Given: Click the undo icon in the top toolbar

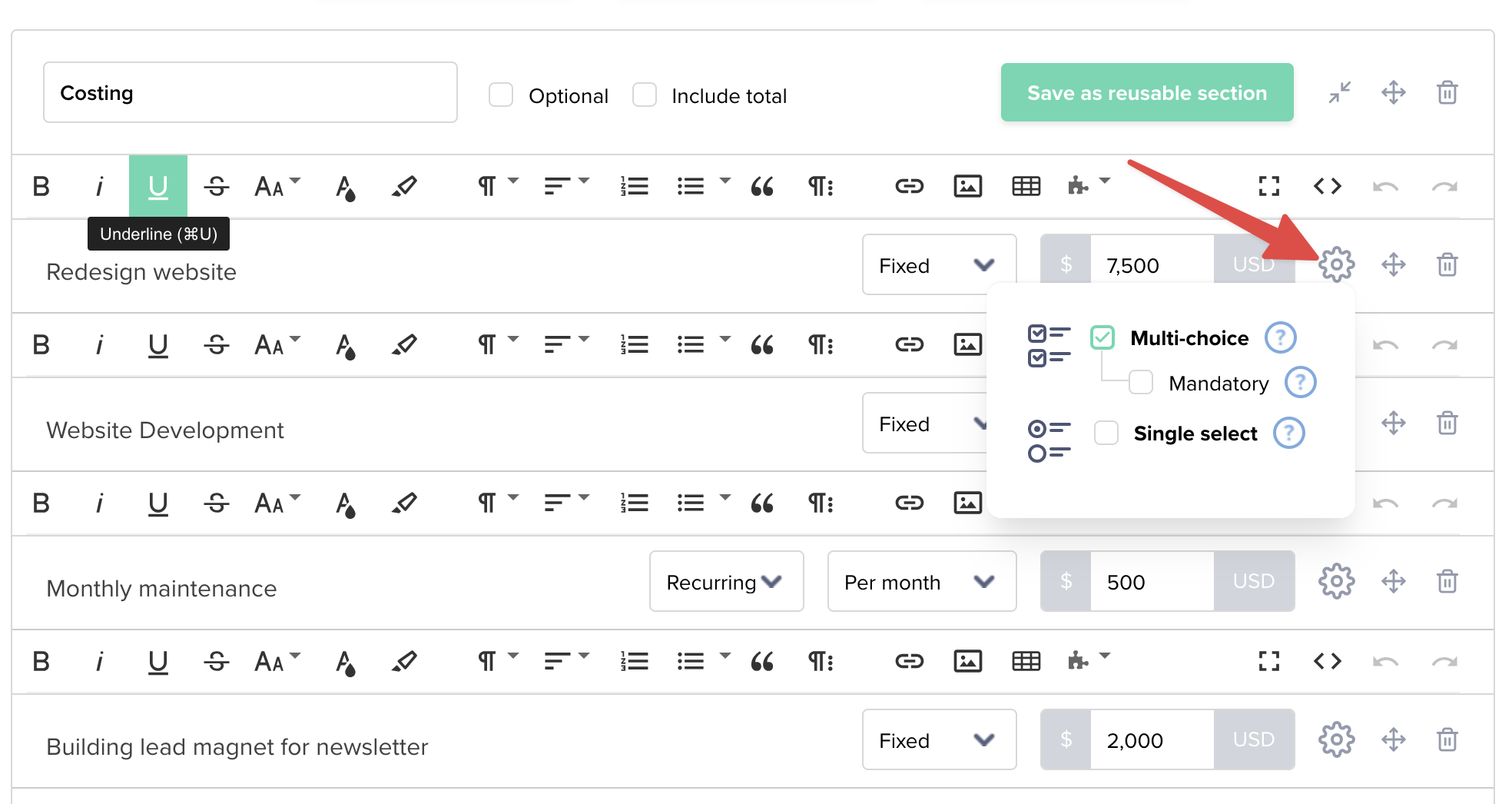Looking at the screenshot, I should [1386, 185].
